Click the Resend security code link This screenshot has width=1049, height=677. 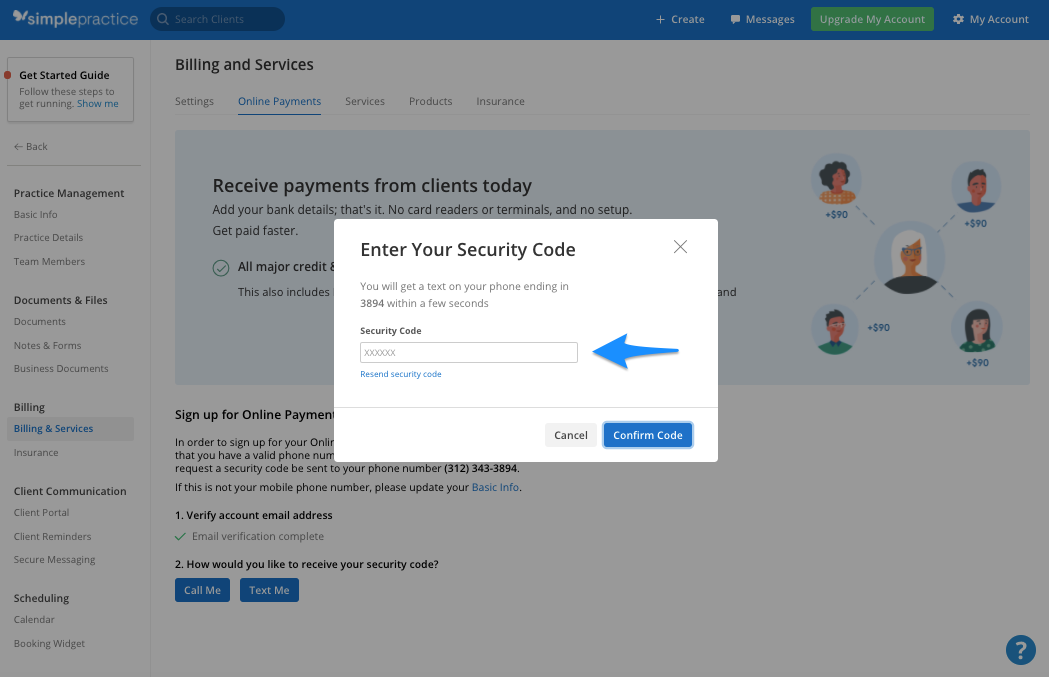point(400,373)
